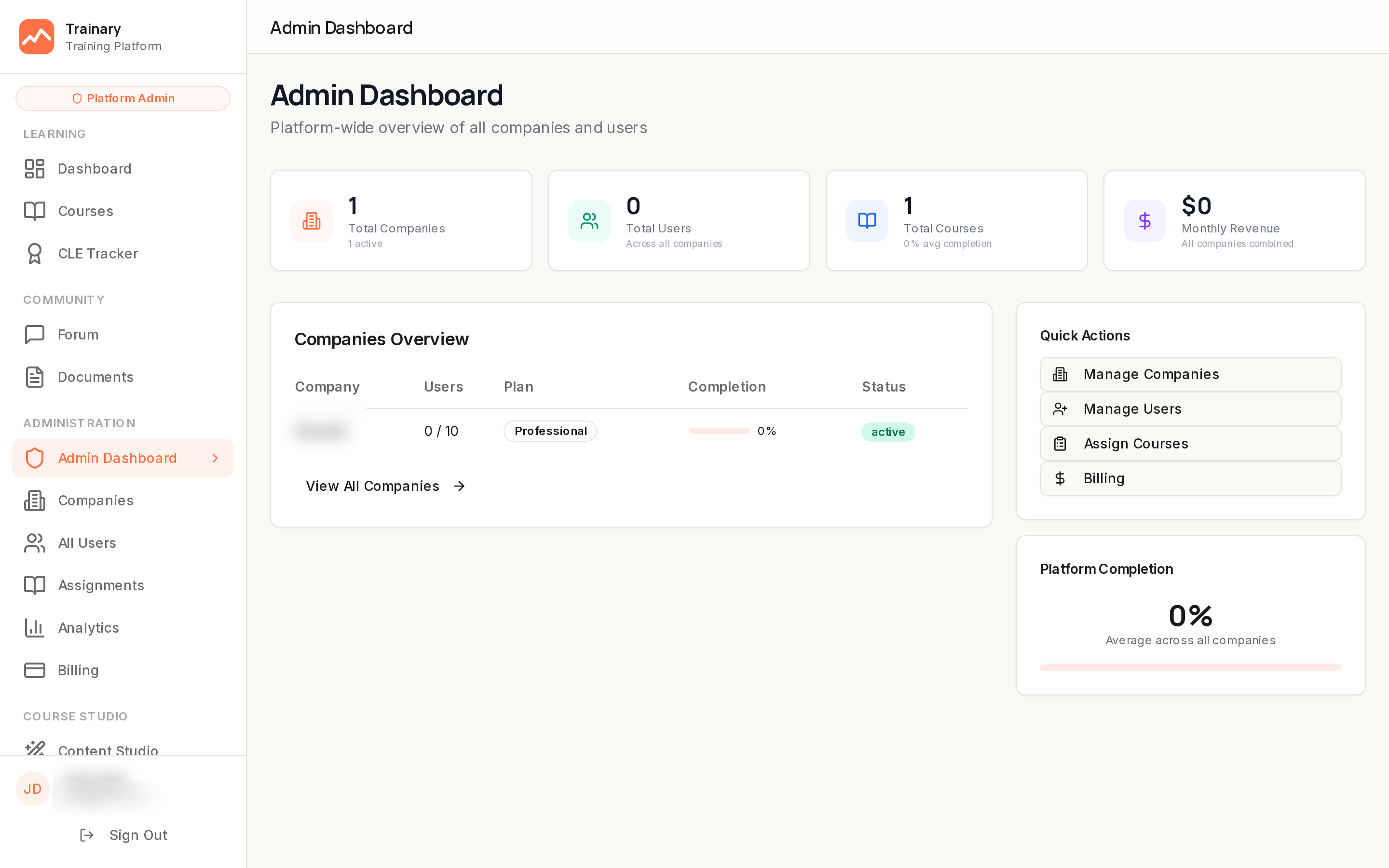
Task: Click the JD user avatar
Action: 33,789
